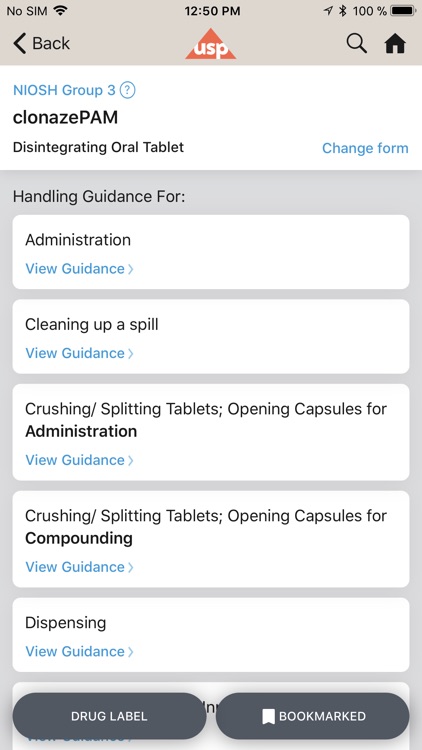Click the NIOSH Group 3 label
Image resolution: width=422 pixels, height=750 pixels.
tap(64, 90)
